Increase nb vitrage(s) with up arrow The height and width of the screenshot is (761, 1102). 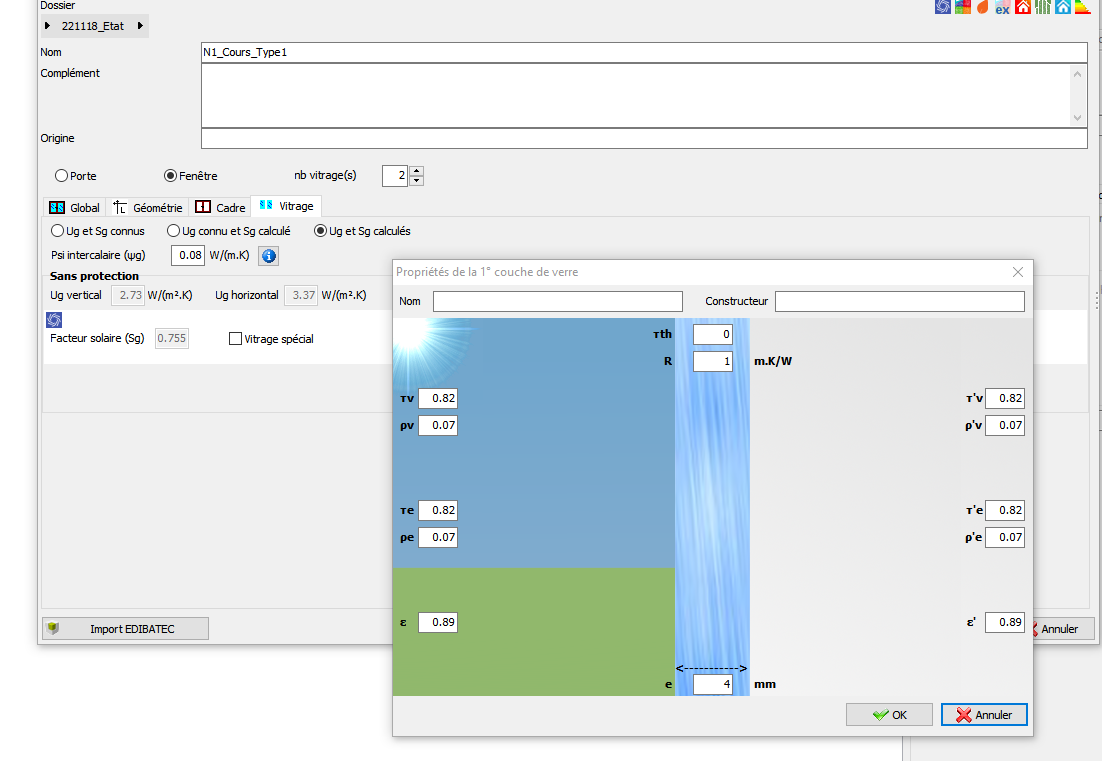click(417, 171)
